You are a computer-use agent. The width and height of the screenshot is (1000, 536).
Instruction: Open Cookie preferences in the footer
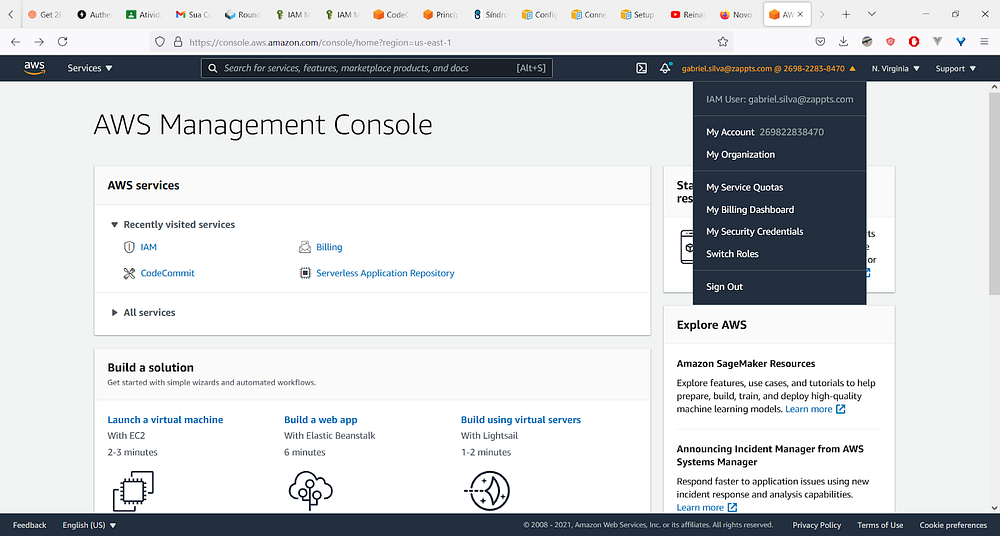953,525
